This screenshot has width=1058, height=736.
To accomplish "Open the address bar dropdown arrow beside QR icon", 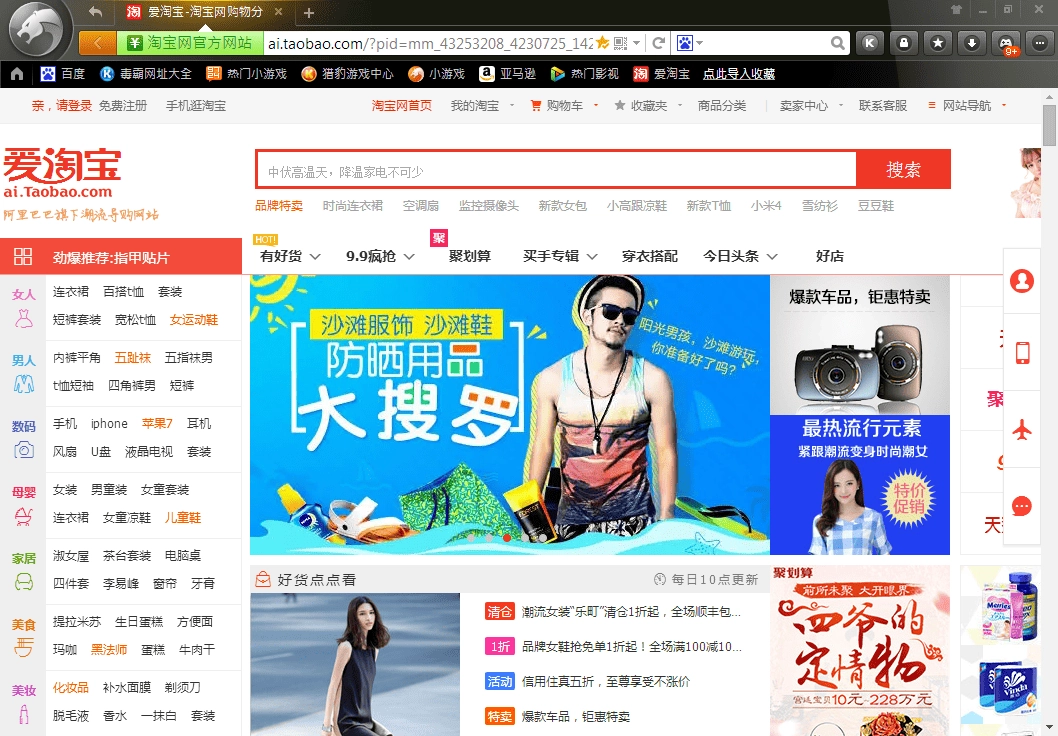I will pyautogui.click(x=636, y=43).
